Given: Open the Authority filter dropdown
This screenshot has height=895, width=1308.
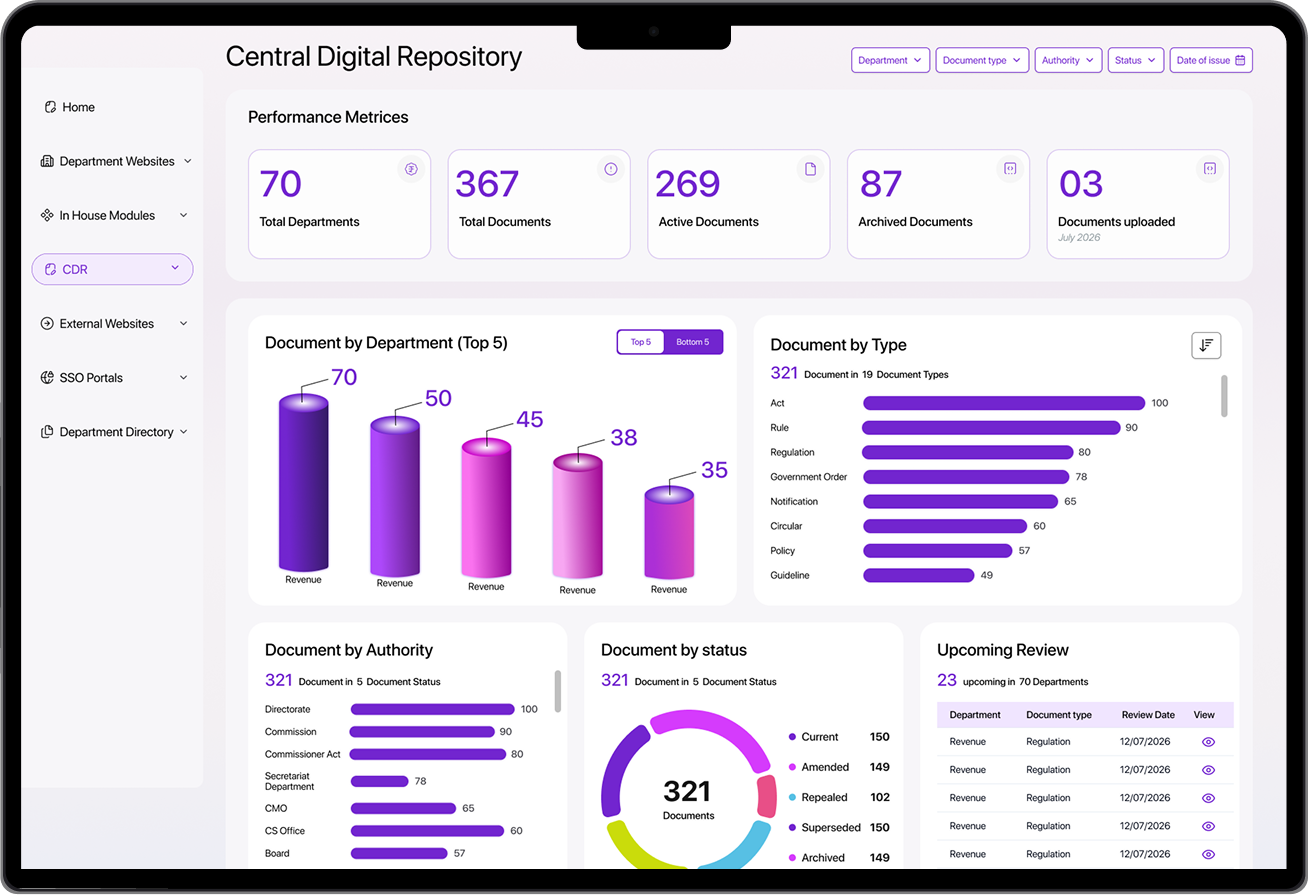Looking at the screenshot, I should (x=1068, y=60).
